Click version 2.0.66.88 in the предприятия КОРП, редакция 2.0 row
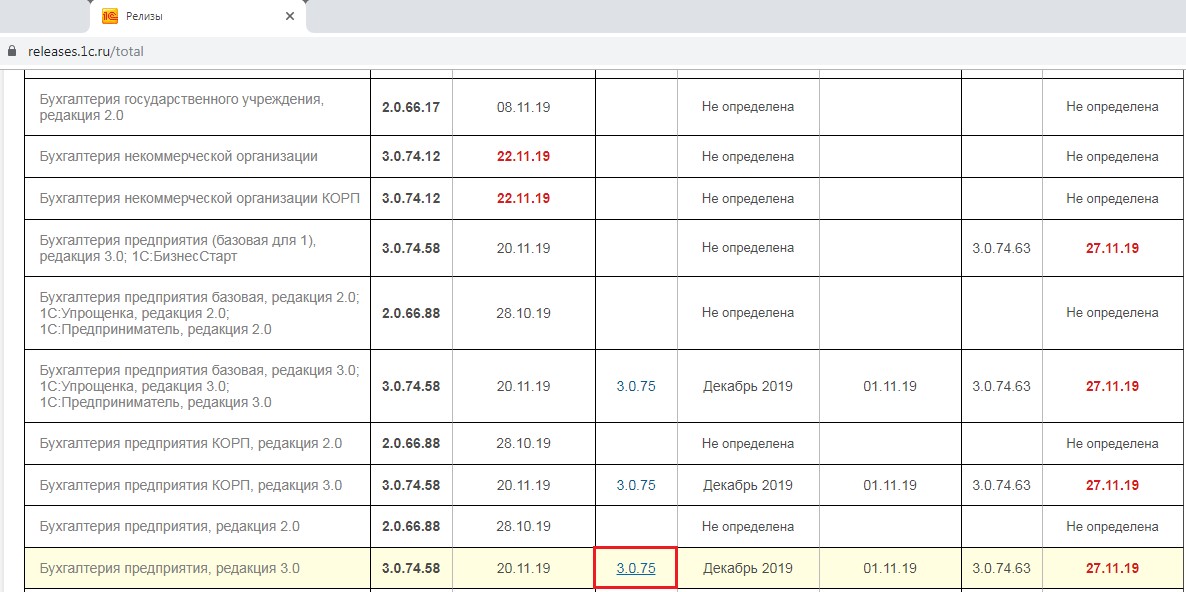 click(x=411, y=444)
